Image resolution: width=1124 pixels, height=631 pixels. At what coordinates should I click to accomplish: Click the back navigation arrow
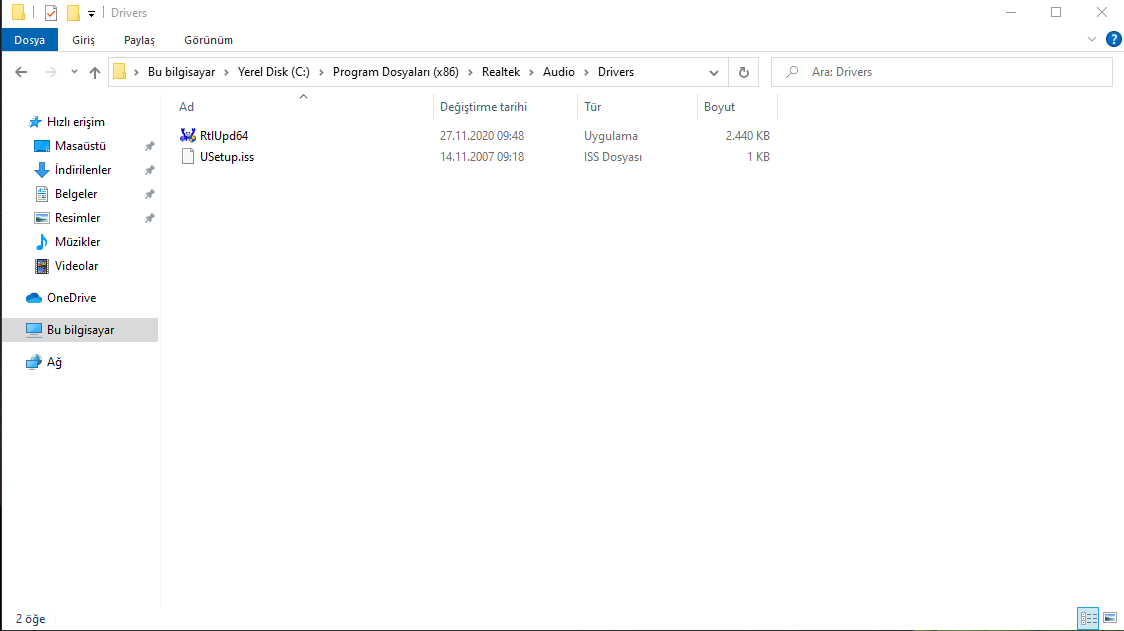point(22,72)
